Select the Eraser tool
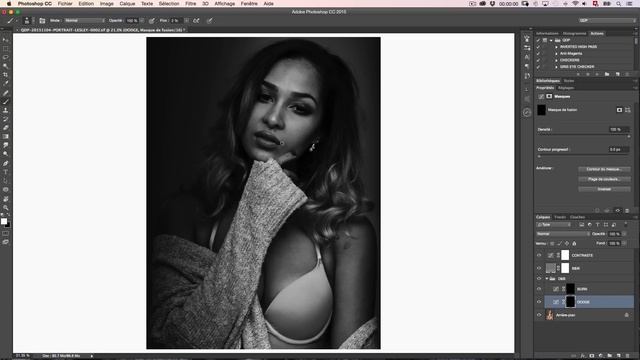Viewport: 640px width, 360px height. click(x=5, y=128)
